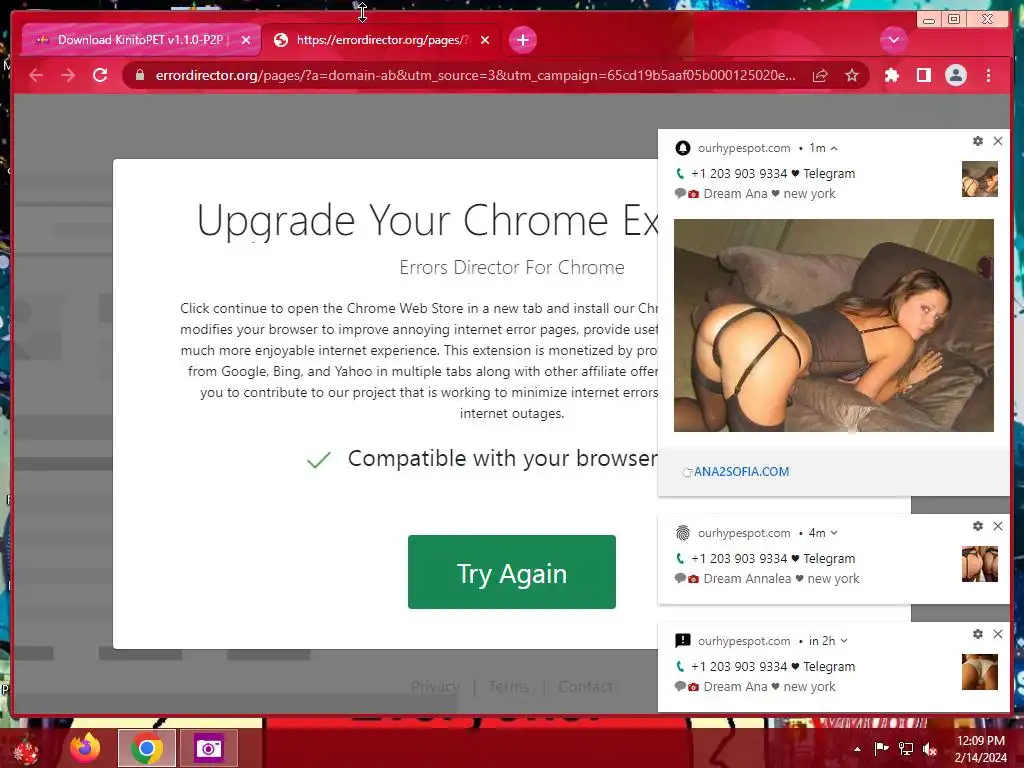The image size is (1024, 768).
Task: Open settings gear of the 1m notification
Action: click(978, 141)
